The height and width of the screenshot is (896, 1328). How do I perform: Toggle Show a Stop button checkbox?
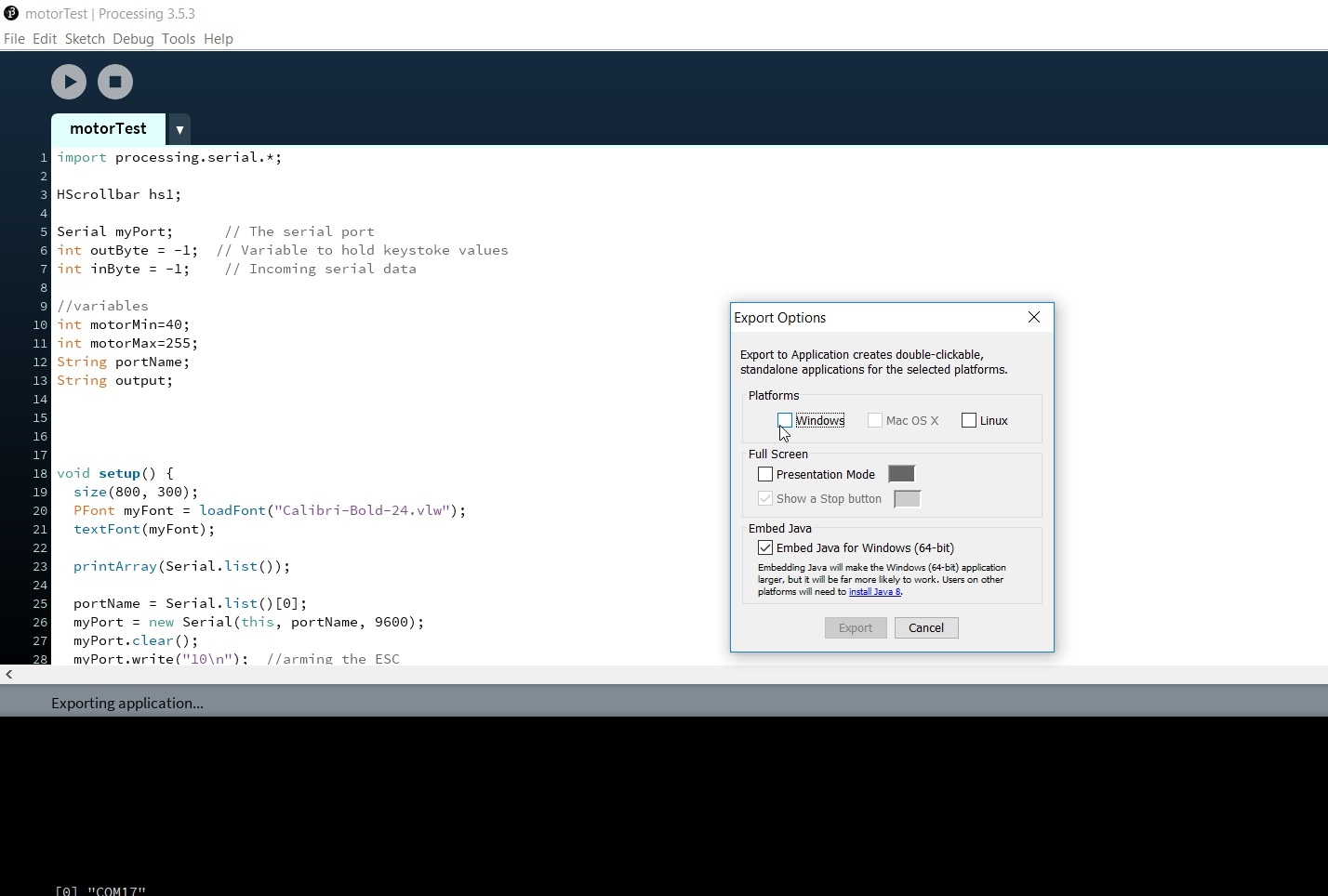(x=765, y=498)
